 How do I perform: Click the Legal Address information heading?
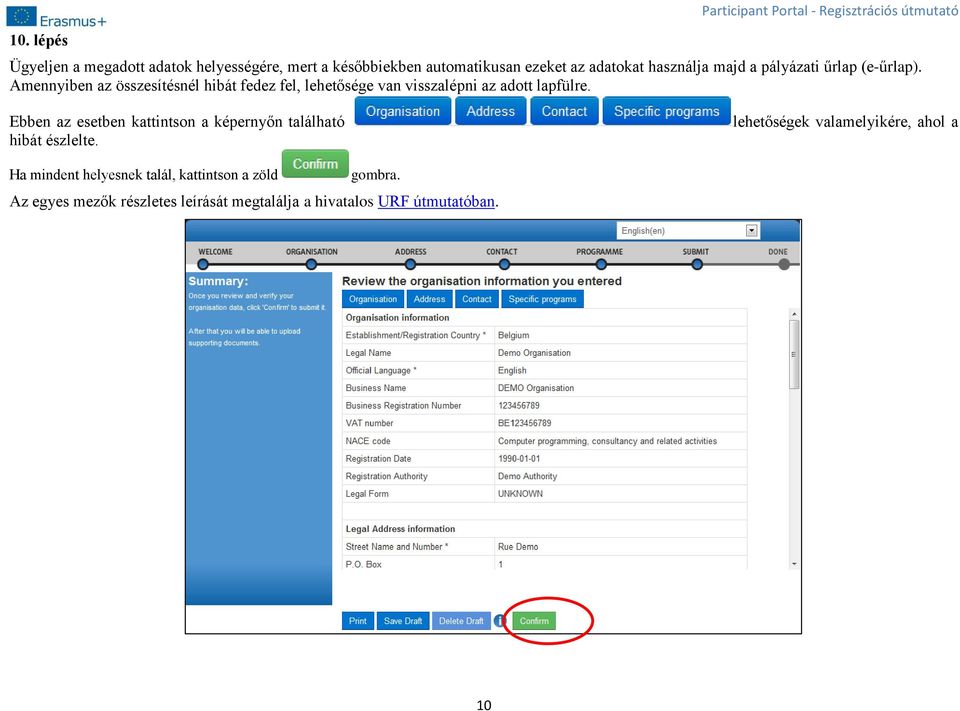(400, 529)
